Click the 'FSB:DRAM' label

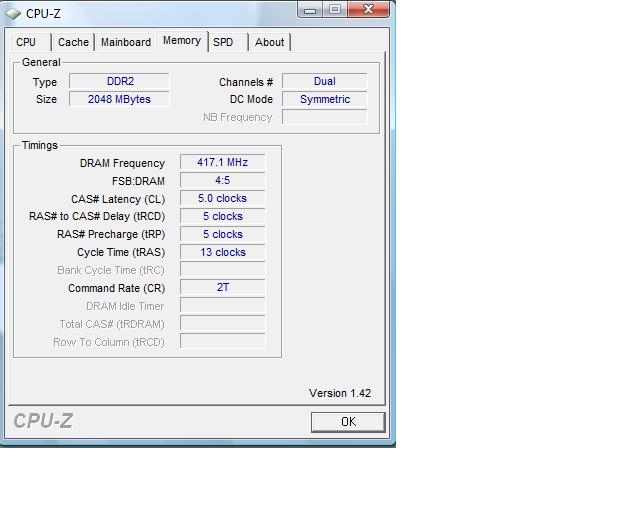pyautogui.click(x=138, y=181)
